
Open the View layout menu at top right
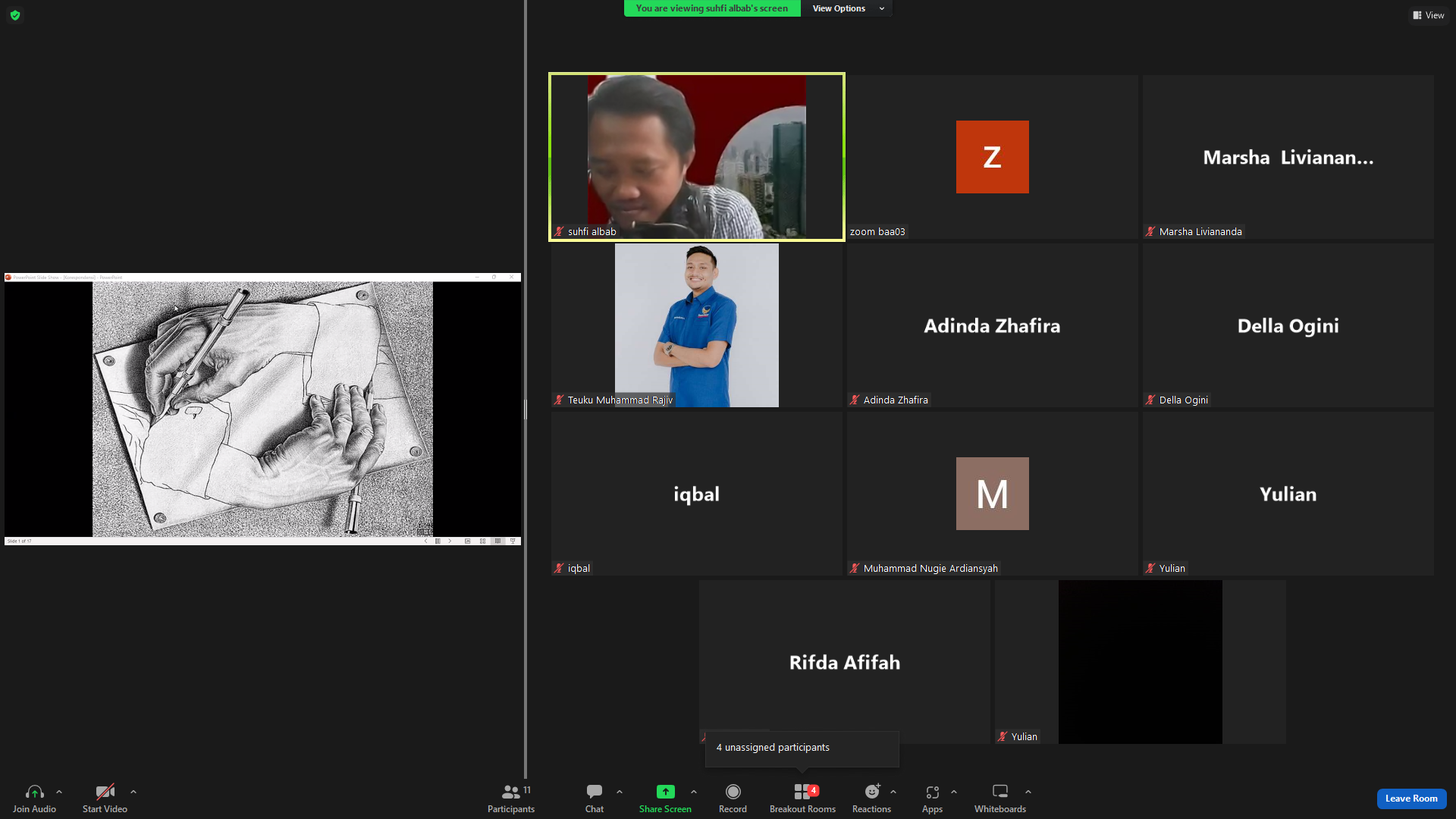tap(1429, 15)
